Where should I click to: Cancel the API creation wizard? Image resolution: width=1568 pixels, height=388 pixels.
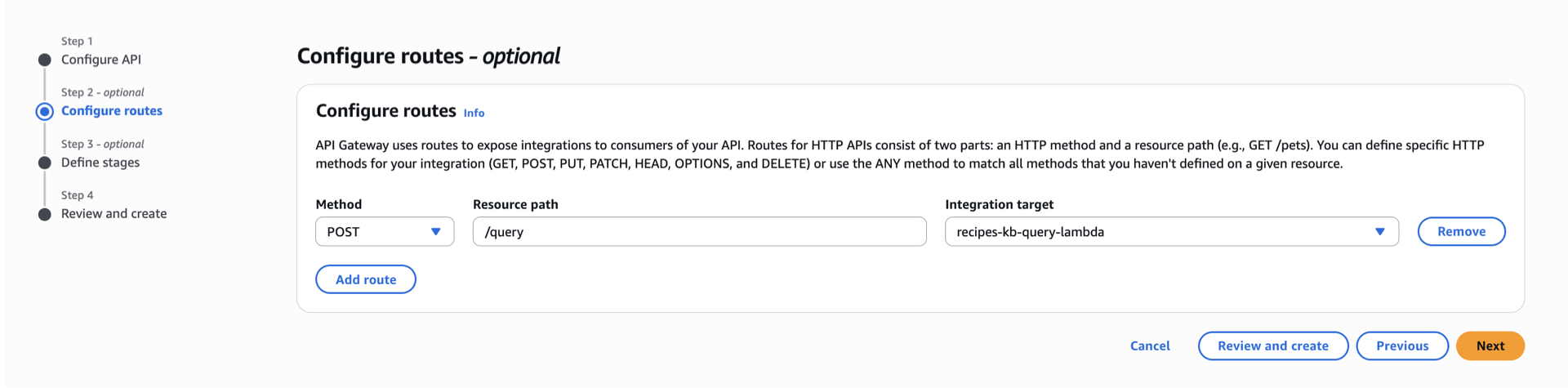tap(1149, 346)
